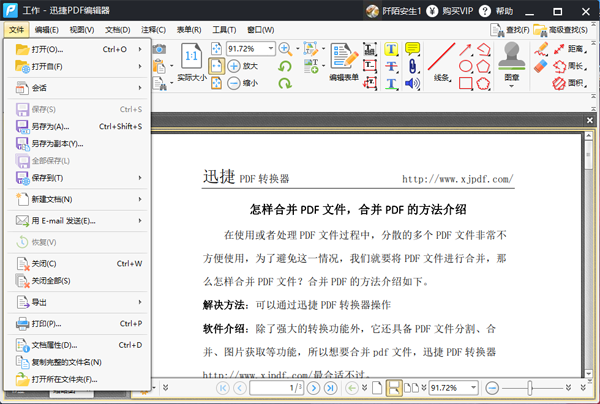Image resolution: width=600 pixels, height=404 pixels.
Task: Open the 视图(V) menu
Action: click(x=82, y=30)
